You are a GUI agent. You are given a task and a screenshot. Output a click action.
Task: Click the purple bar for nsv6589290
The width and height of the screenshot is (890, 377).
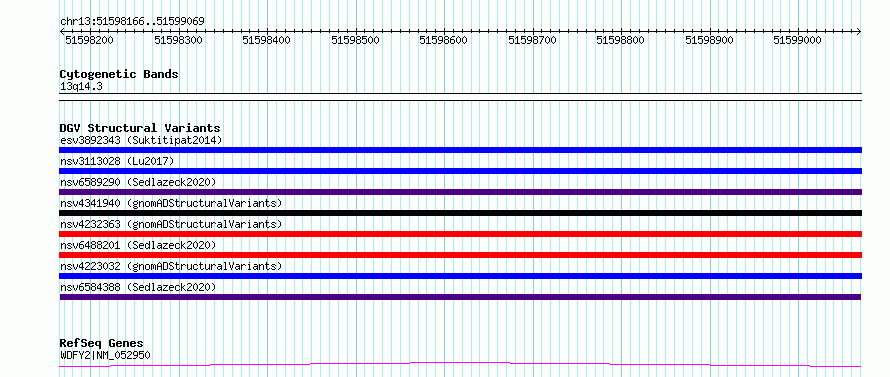pos(460,192)
